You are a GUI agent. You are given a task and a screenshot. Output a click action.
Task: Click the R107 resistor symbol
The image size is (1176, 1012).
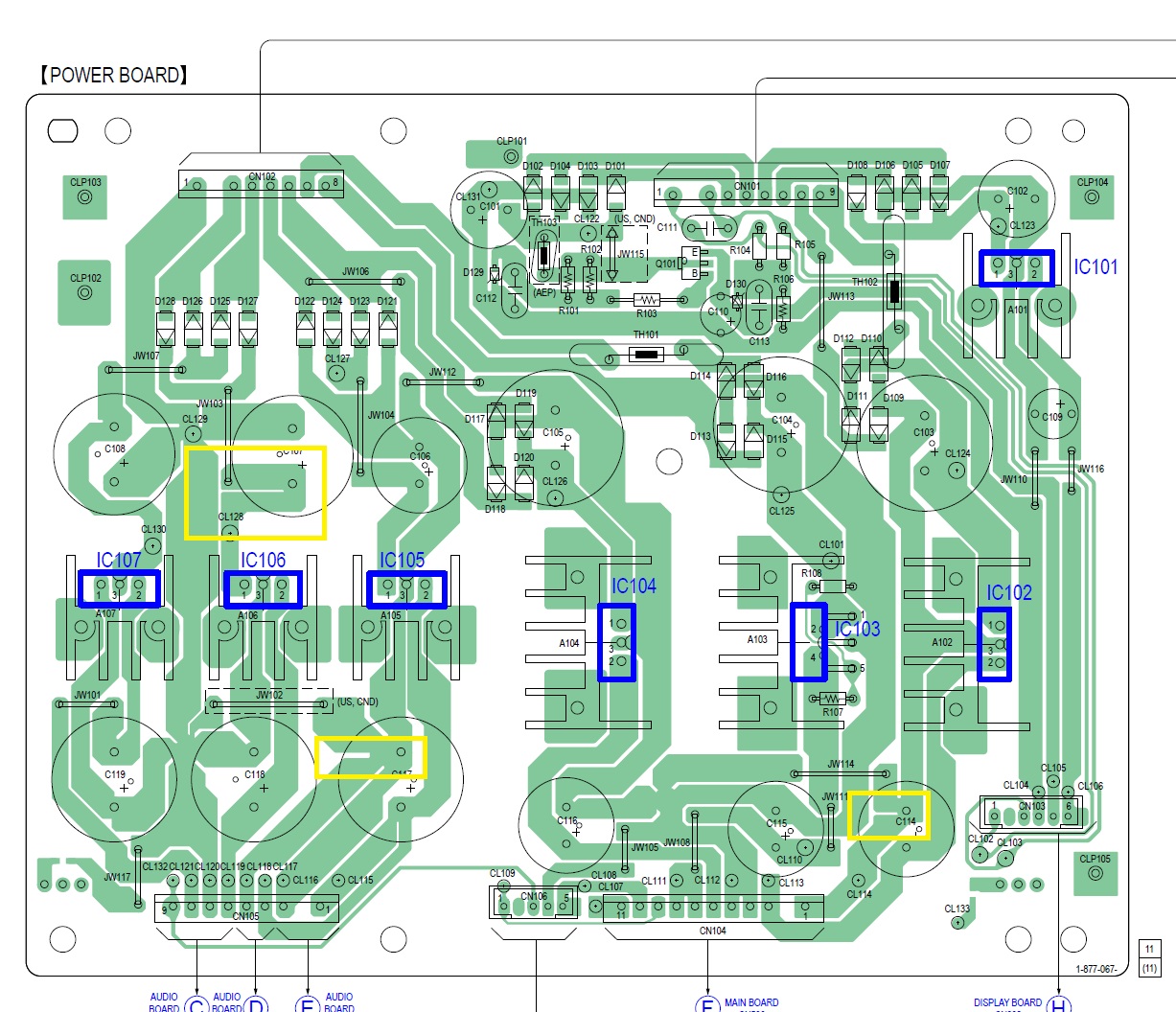(832, 698)
